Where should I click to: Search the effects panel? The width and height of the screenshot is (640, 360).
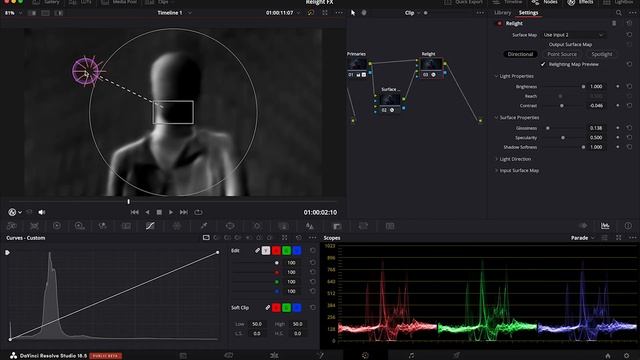pos(619,13)
